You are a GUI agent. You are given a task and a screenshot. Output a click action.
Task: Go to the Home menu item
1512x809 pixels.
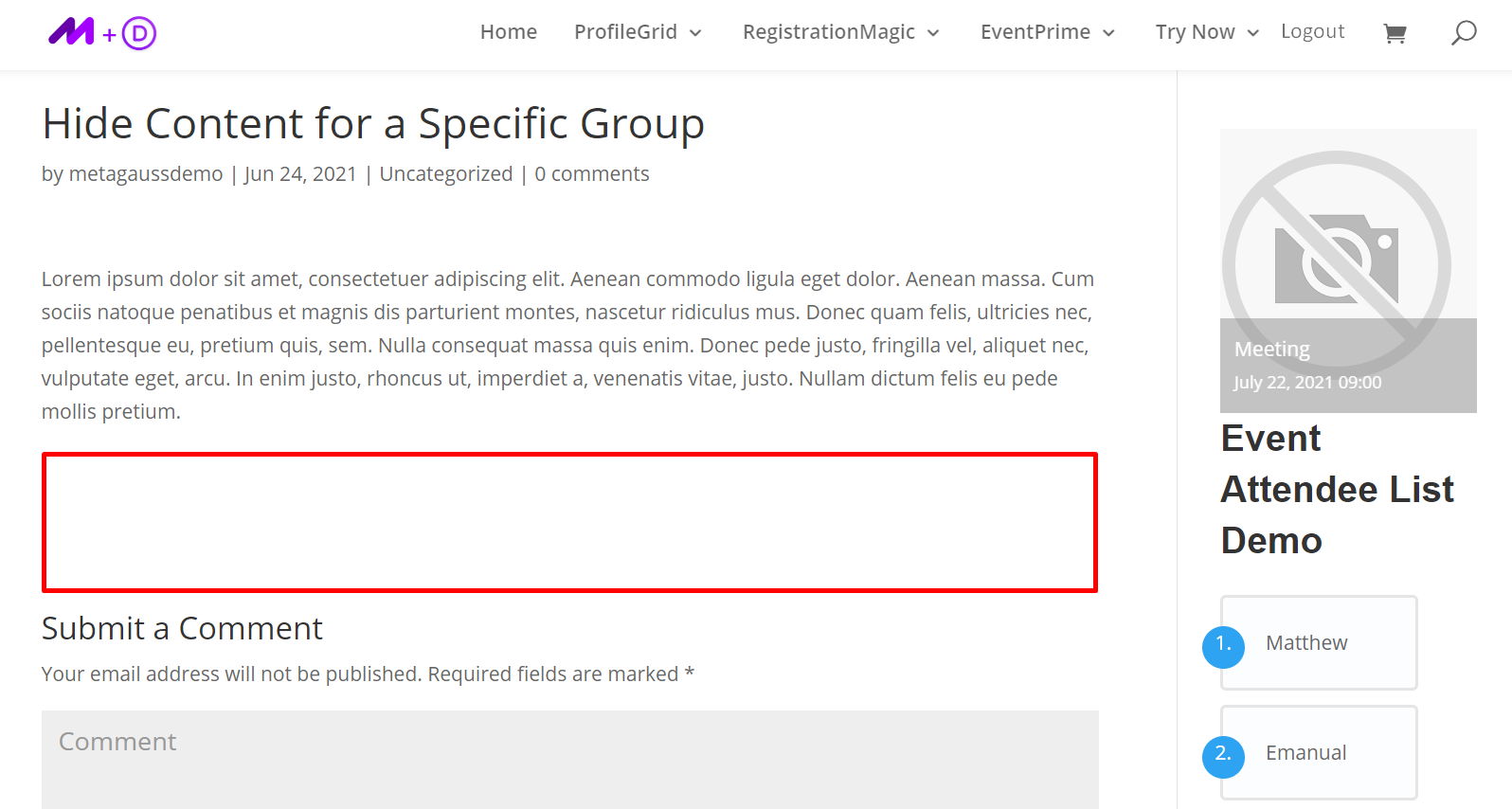tap(509, 32)
